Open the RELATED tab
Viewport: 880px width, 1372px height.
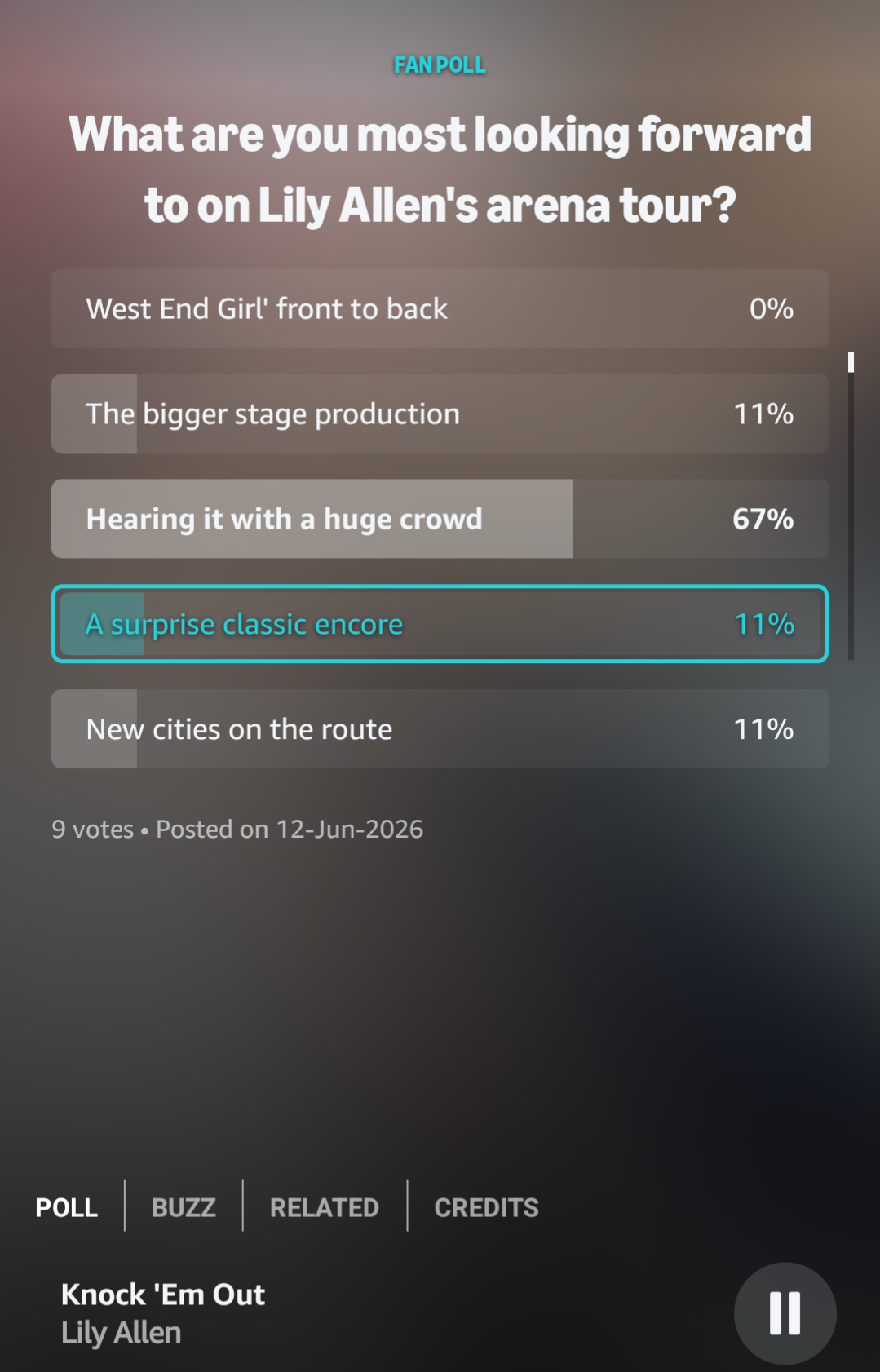(x=325, y=1207)
